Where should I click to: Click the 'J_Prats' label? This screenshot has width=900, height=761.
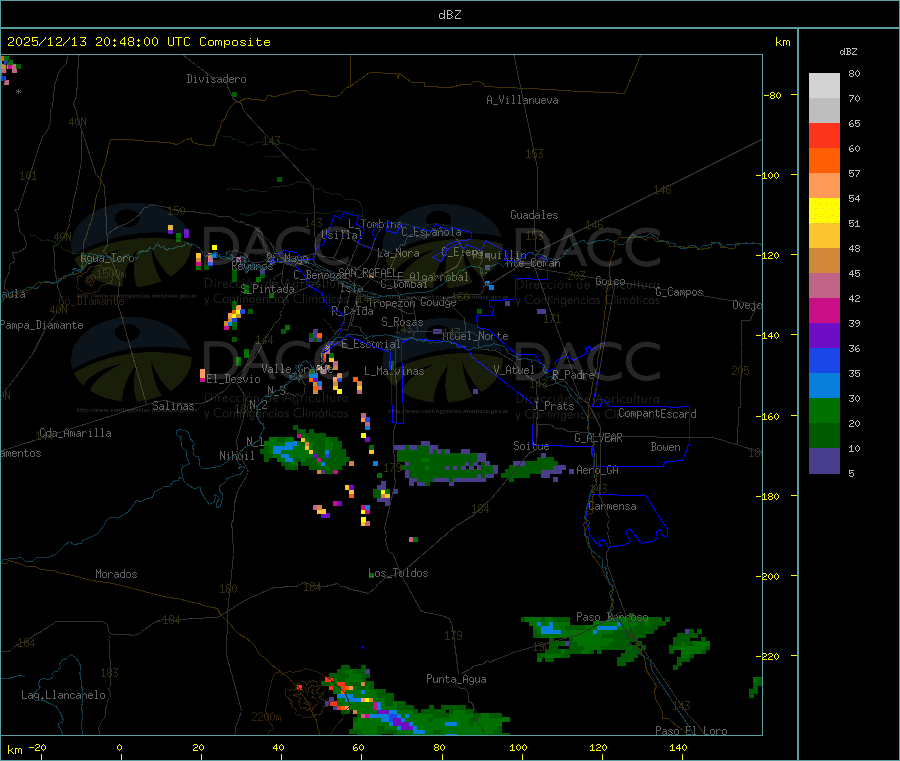point(554,406)
